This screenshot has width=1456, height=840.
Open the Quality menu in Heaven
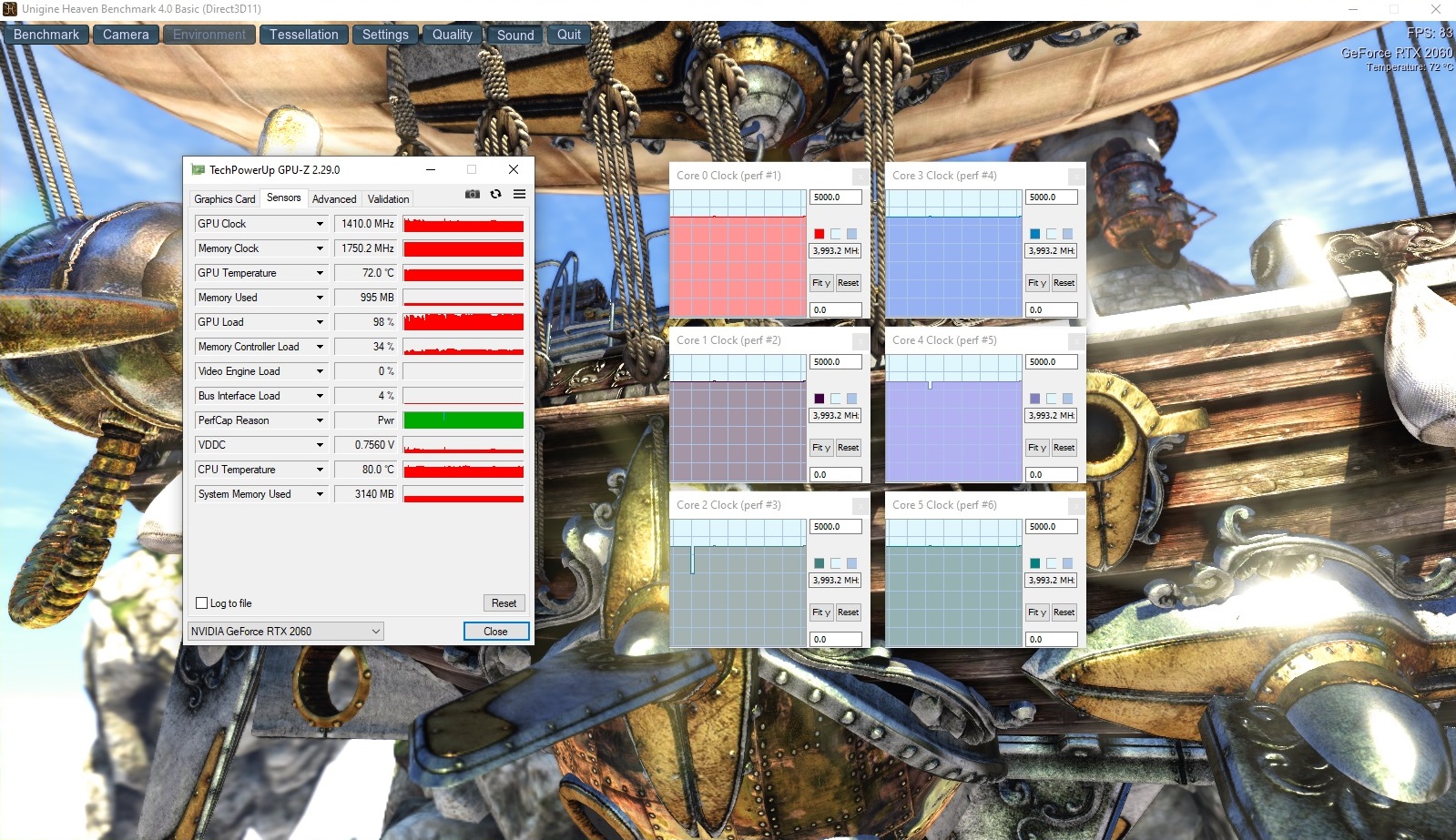pyautogui.click(x=453, y=35)
